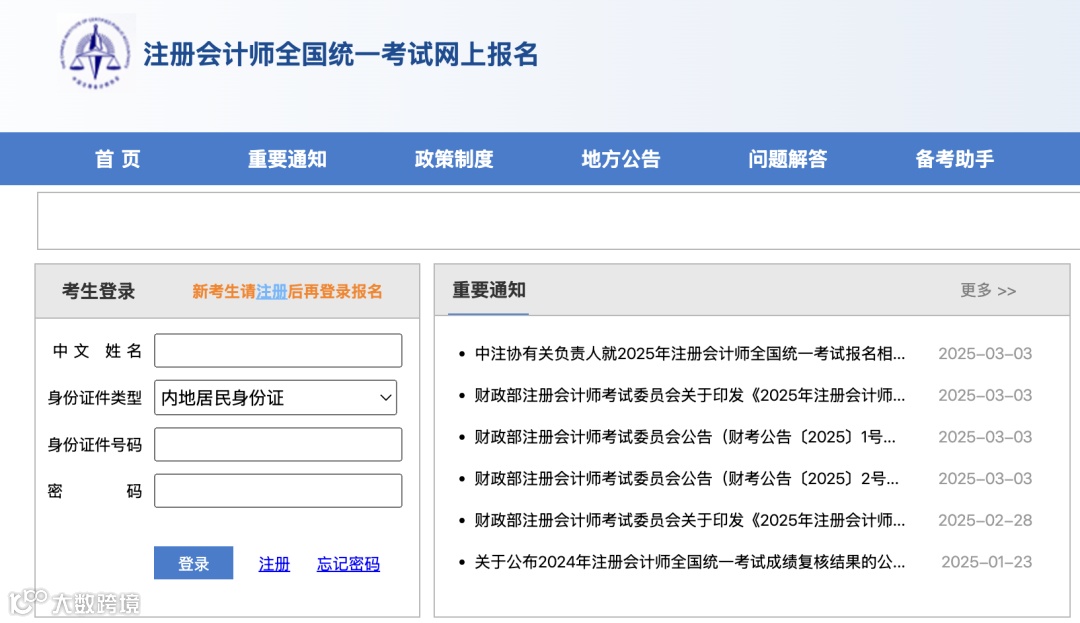Focus the 中文姓名 input field
Screen dimensions: 1080x623
pyautogui.click(x=278, y=350)
